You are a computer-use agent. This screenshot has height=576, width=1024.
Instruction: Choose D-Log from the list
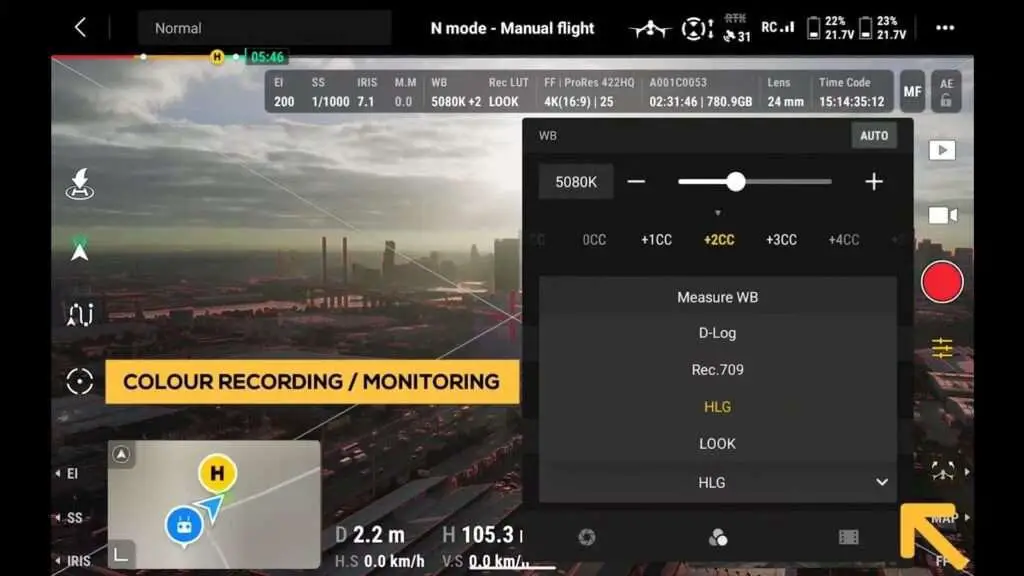click(718, 333)
